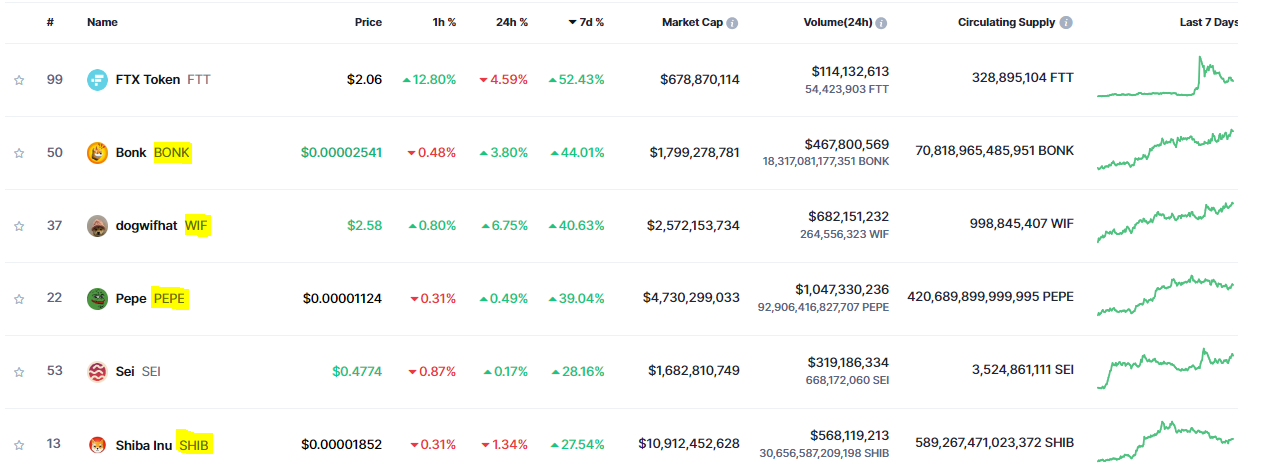This screenshot has height=475, width=1271.
Task: Click the Pepe frog coin logo
Action: pos(97,299)
